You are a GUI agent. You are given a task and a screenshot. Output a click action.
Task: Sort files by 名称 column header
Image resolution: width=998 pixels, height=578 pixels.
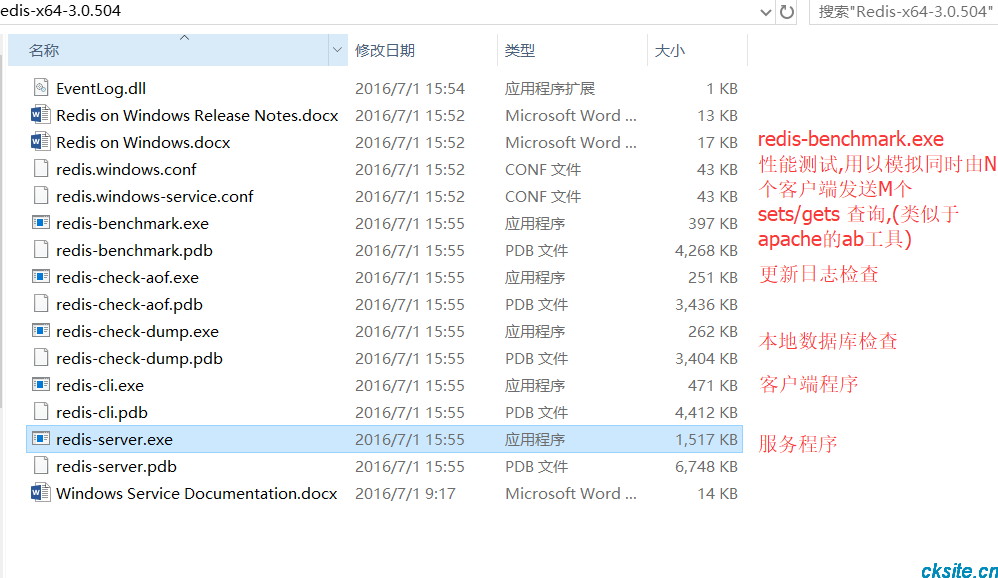(169, 50)
